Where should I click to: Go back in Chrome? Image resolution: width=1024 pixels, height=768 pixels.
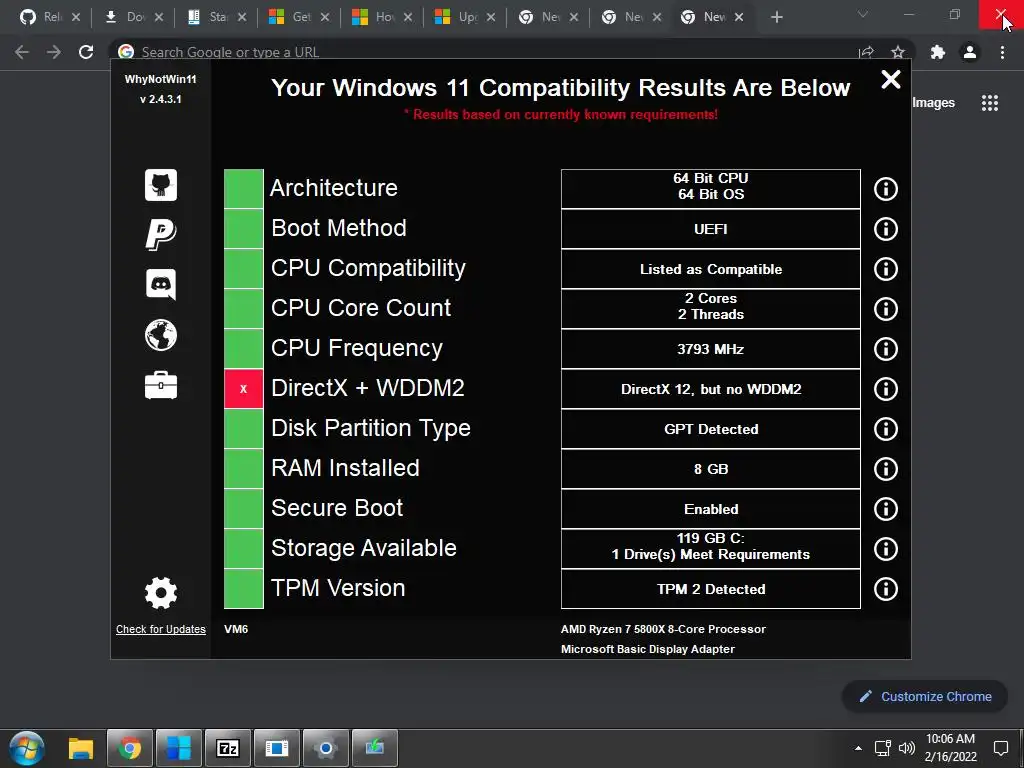[22, 52]
